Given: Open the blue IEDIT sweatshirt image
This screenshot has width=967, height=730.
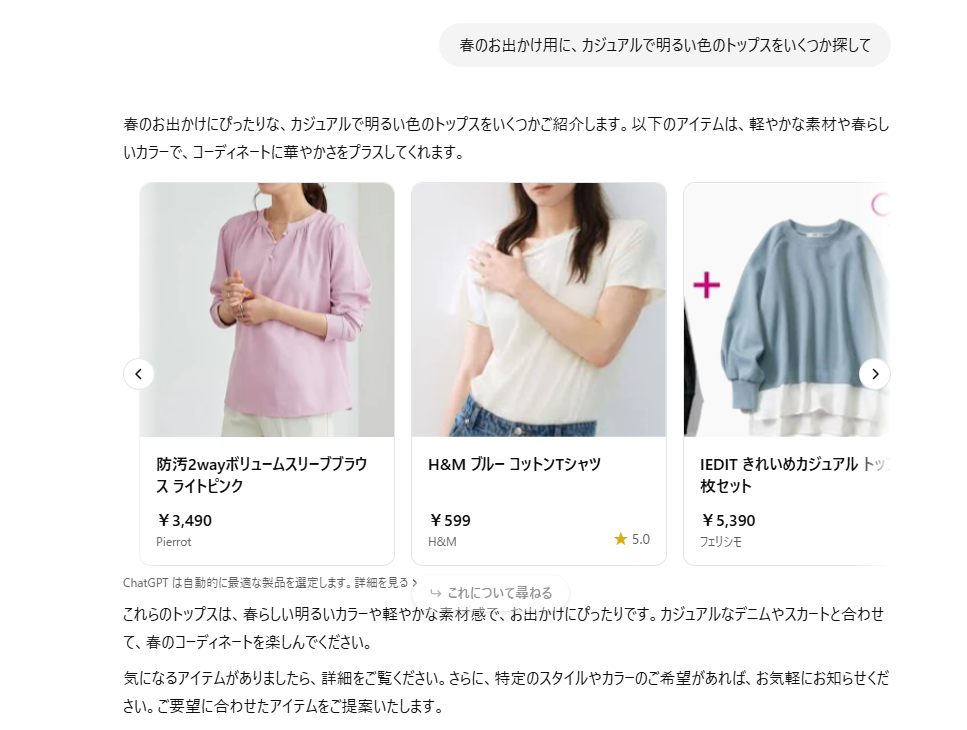Looking at the screenshot, I should (786, 310).
